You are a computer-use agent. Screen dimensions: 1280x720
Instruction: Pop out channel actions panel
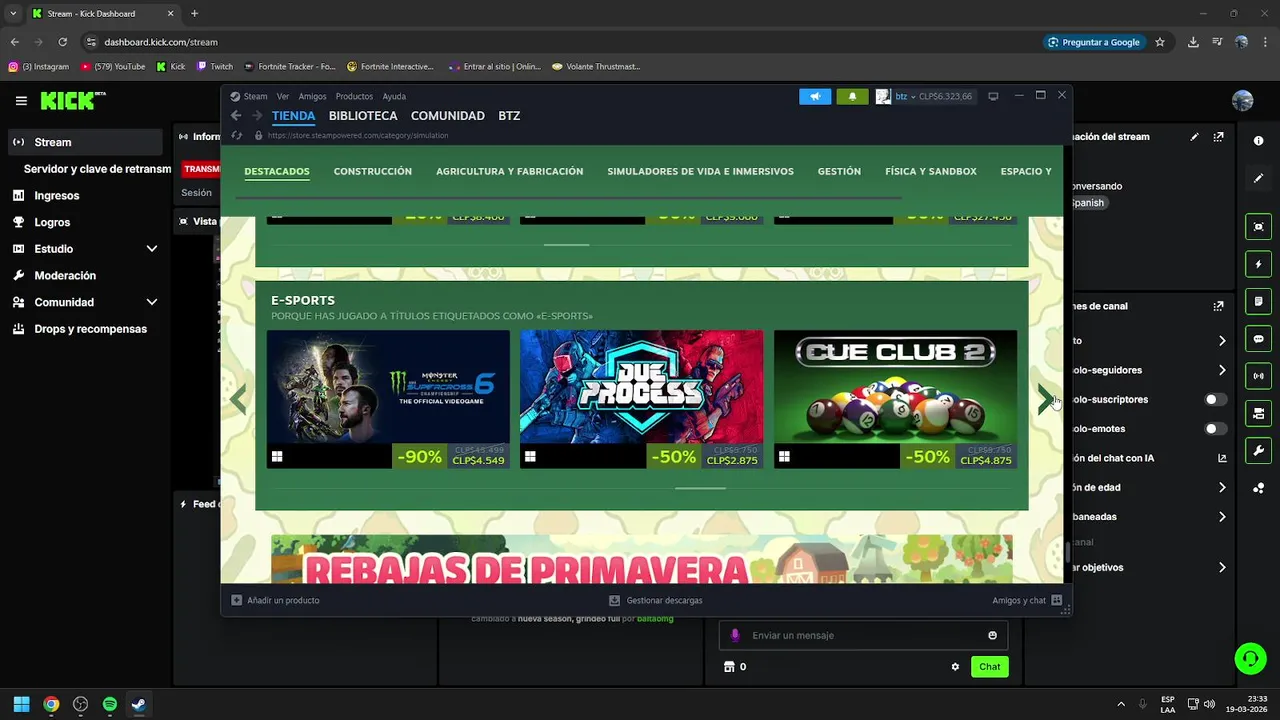pyautogui.click(x=1218, y=306)
